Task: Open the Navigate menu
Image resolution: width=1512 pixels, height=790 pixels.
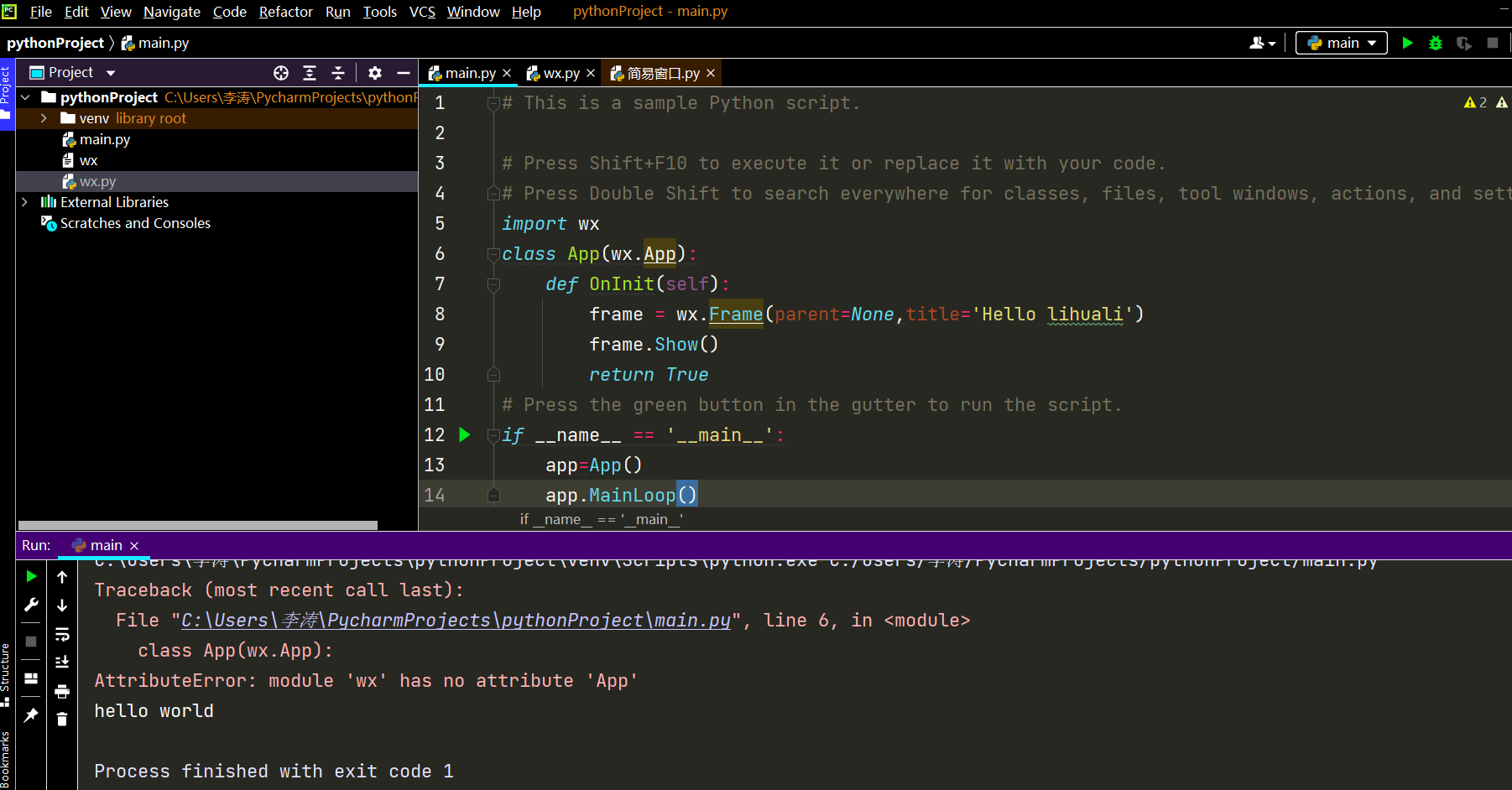Action: click(x=172, y=12)
